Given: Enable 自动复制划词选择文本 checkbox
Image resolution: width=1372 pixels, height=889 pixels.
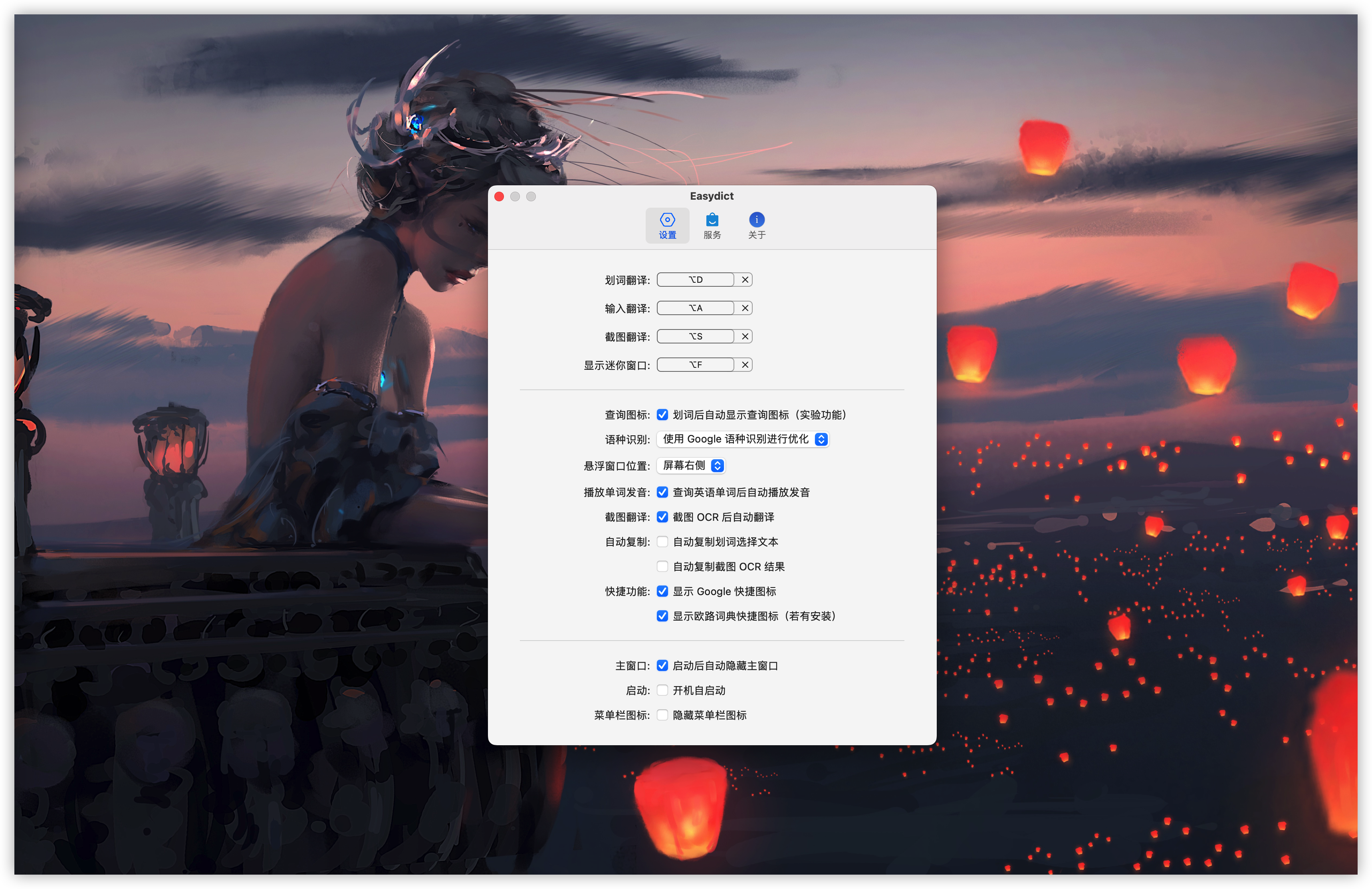Looking at the screenshot, I should tap(662, 542).
